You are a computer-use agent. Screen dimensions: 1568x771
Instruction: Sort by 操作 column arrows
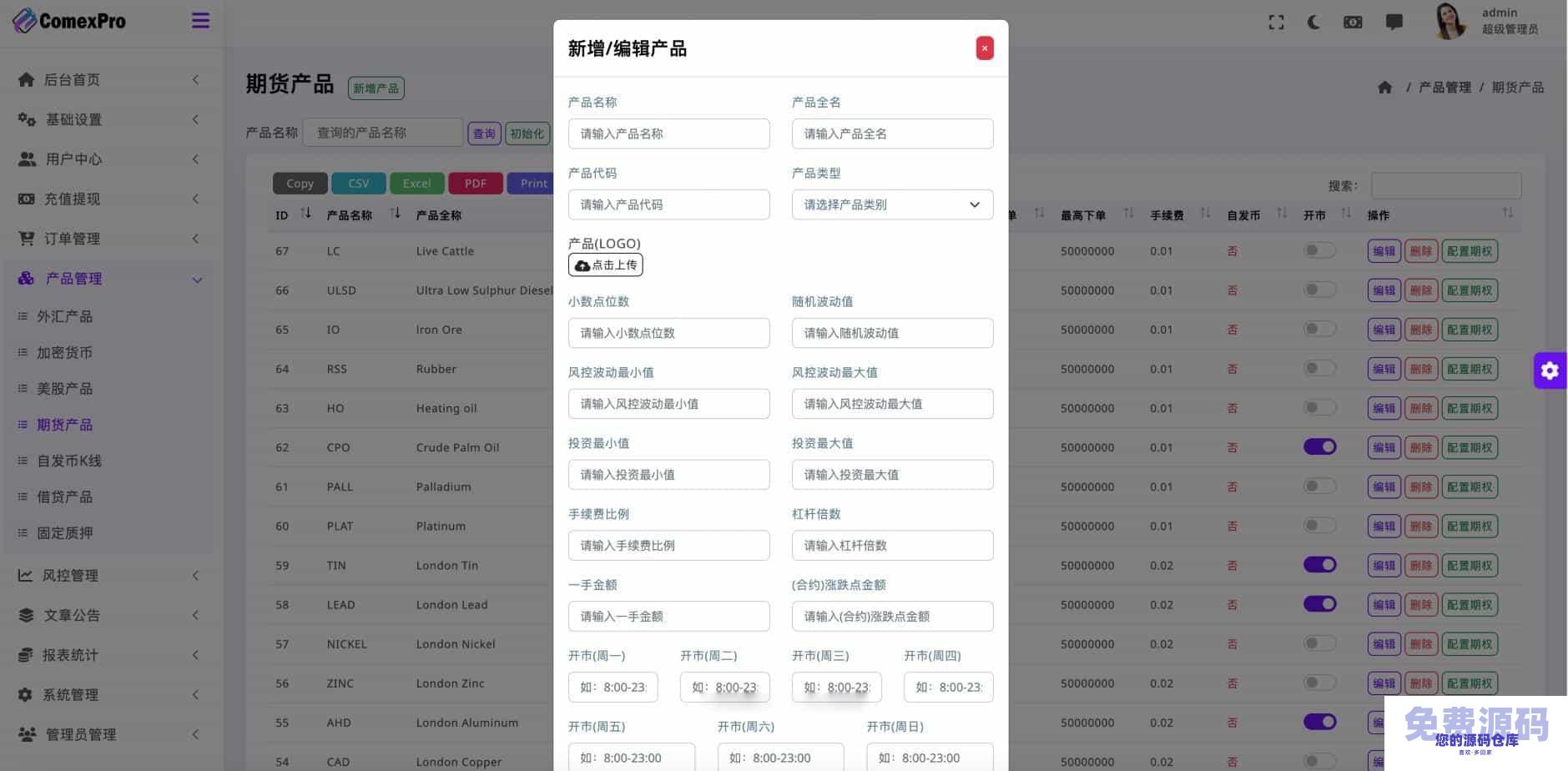point(1507,214)
